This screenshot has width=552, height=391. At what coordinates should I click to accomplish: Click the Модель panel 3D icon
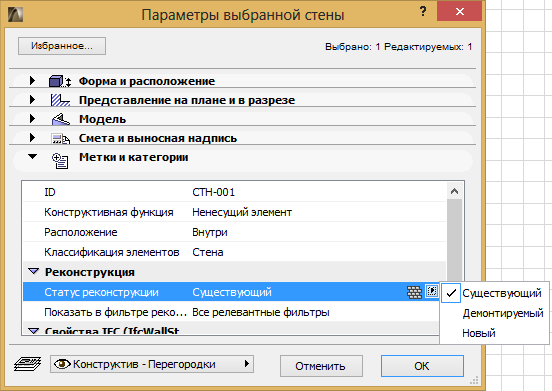coord(61,119)
